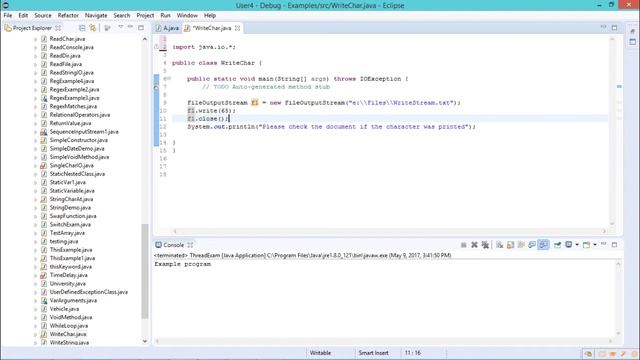Click the '11 : 16' cursor position
The height and width of the screenshot is (360, 640).
[413, 353]
